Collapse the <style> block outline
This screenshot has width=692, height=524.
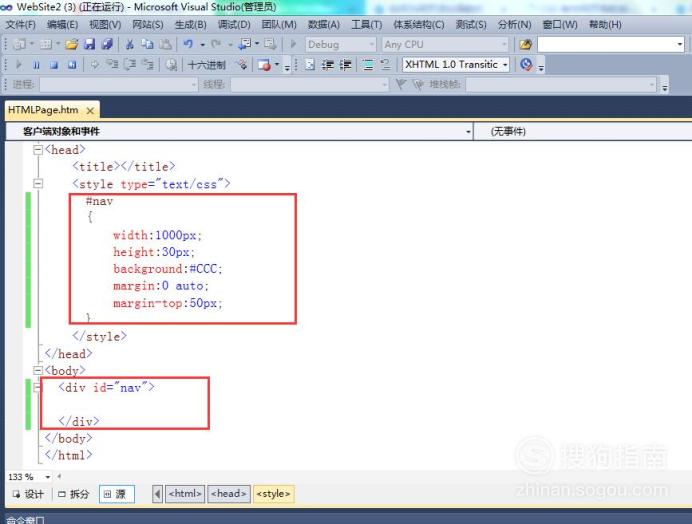[38, 184]
